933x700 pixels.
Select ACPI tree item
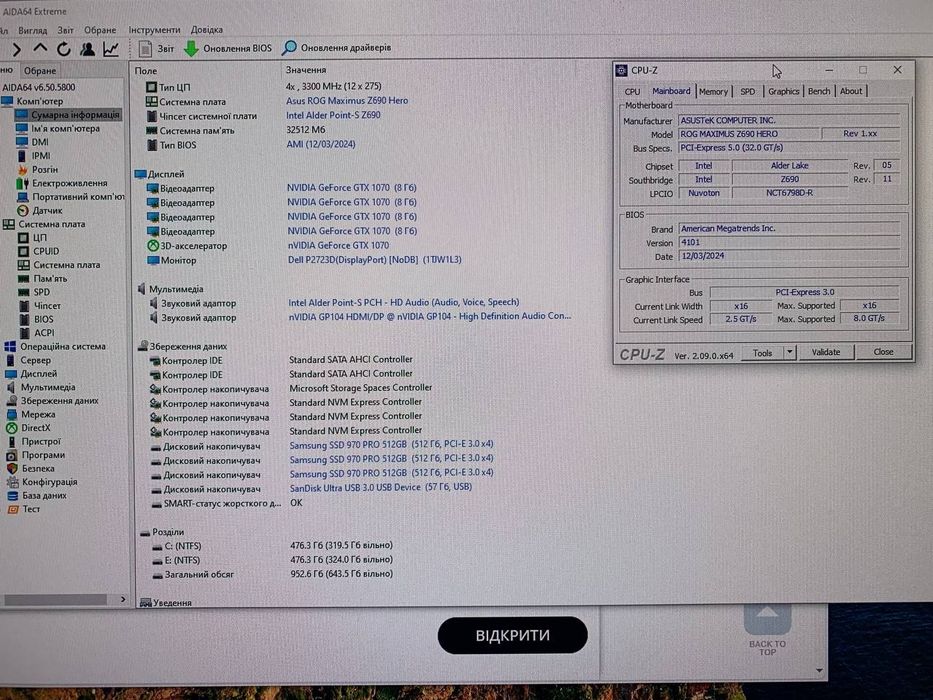(36, 333)
